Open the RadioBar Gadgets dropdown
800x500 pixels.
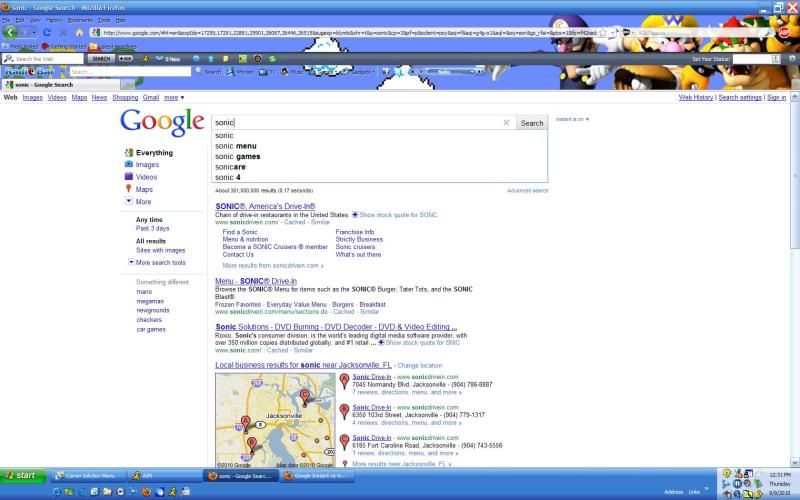(360, 72)
